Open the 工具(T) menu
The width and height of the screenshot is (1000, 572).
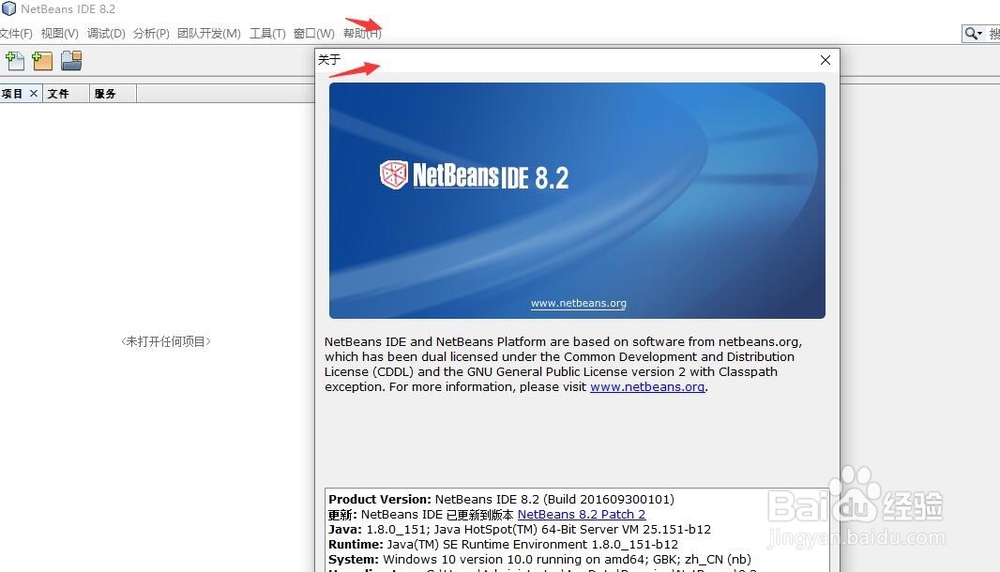click(x=267, y=33)
